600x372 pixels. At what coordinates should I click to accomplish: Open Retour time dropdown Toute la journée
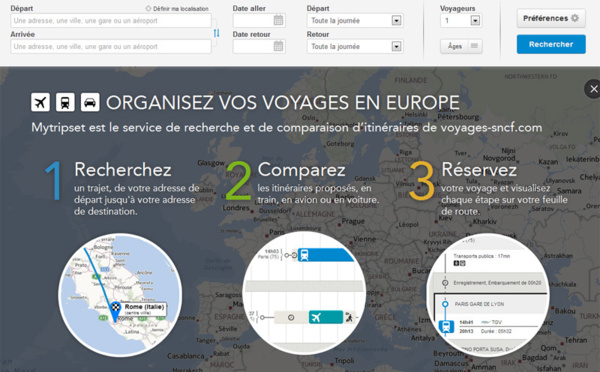[355, 47]
